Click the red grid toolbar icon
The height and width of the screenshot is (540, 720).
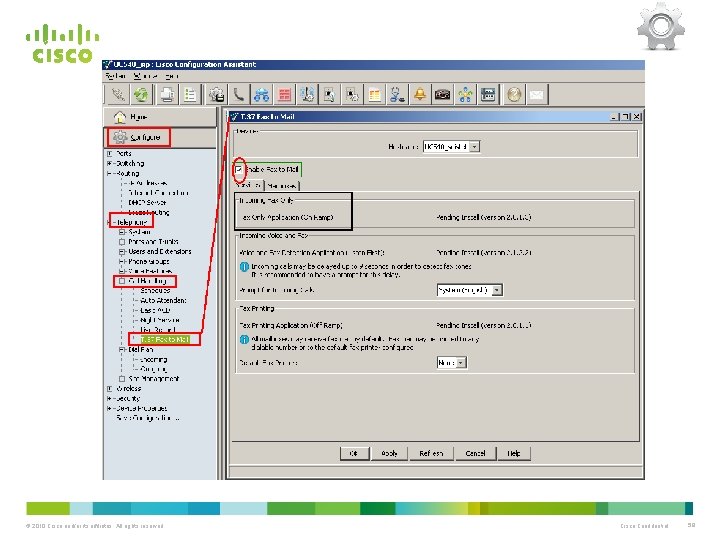[284, 95]
